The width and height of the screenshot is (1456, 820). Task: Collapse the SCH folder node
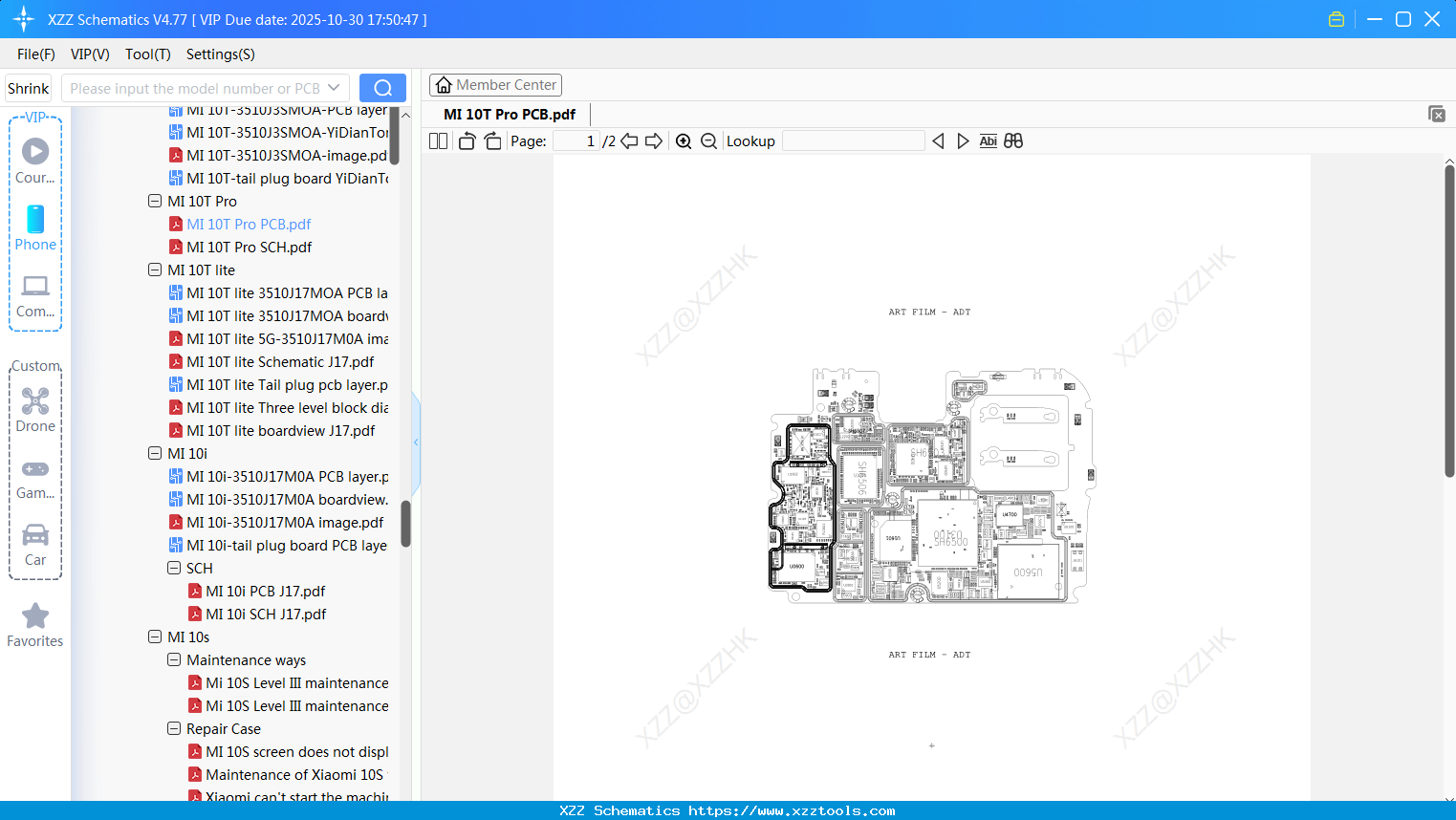tap(174, 568)
